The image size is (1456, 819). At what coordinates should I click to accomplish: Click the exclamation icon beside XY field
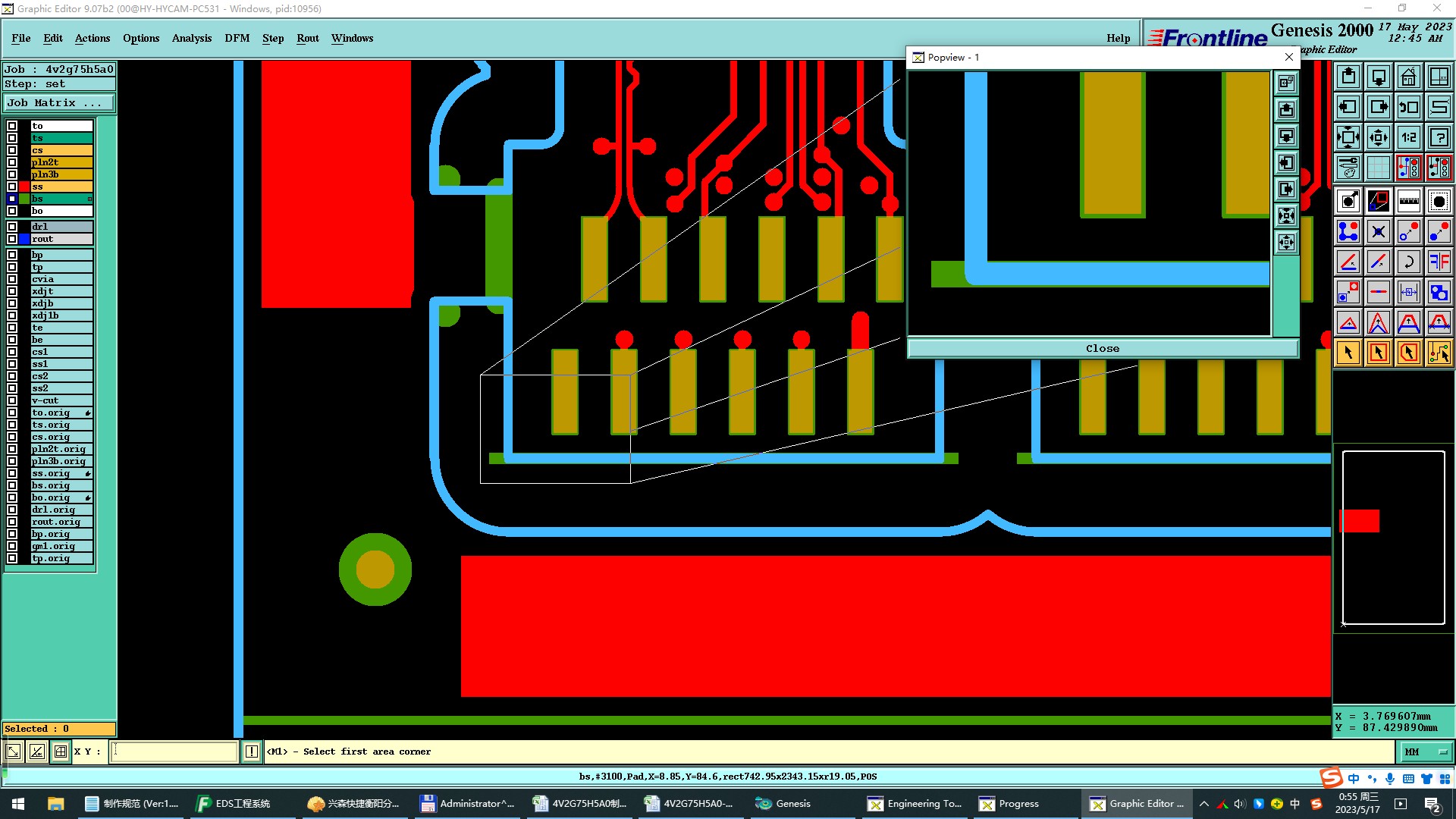click(x=252, y=752)
